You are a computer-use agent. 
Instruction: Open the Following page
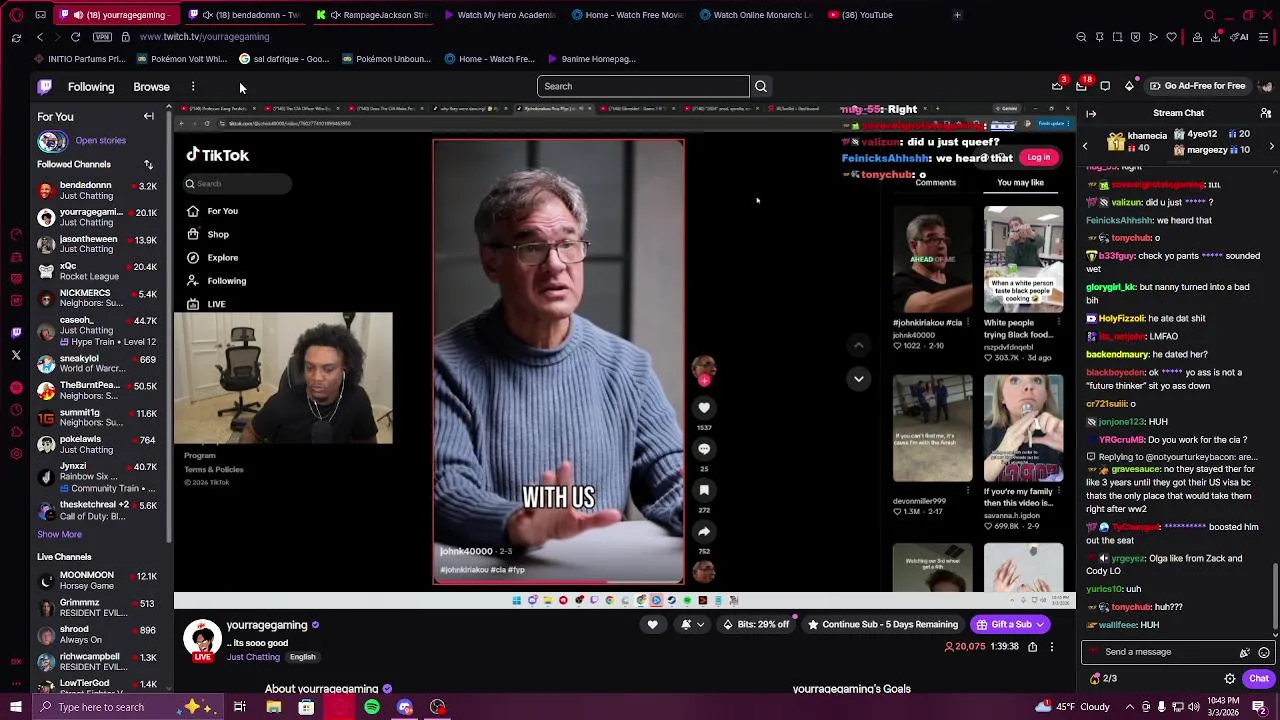click(x=91, y=87)
